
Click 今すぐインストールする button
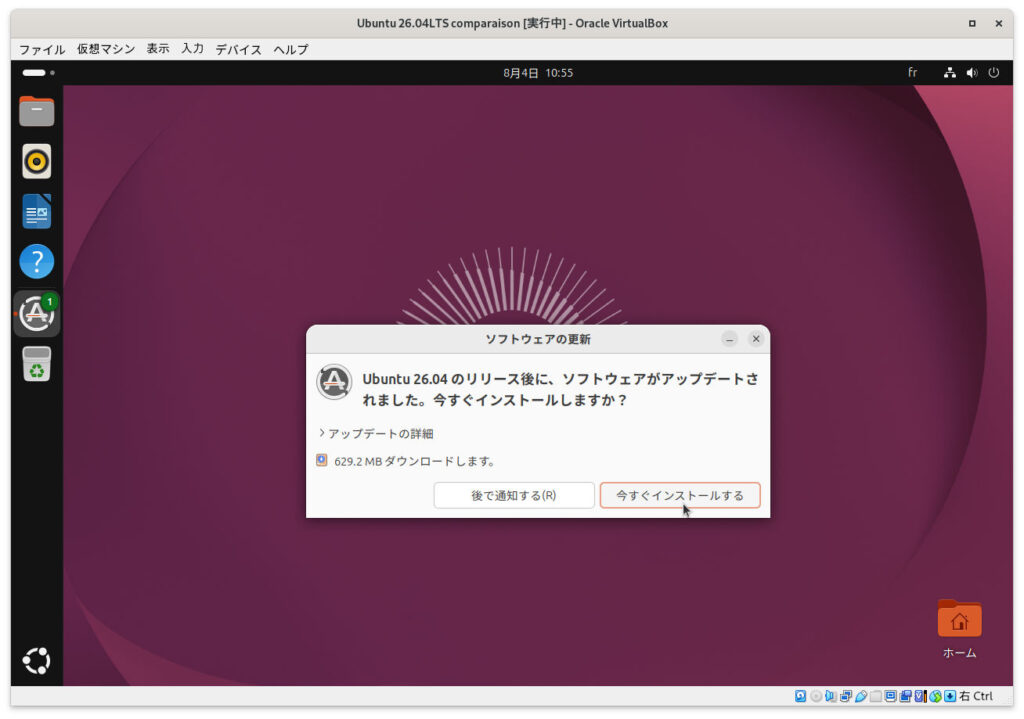(x=680, y=496)
